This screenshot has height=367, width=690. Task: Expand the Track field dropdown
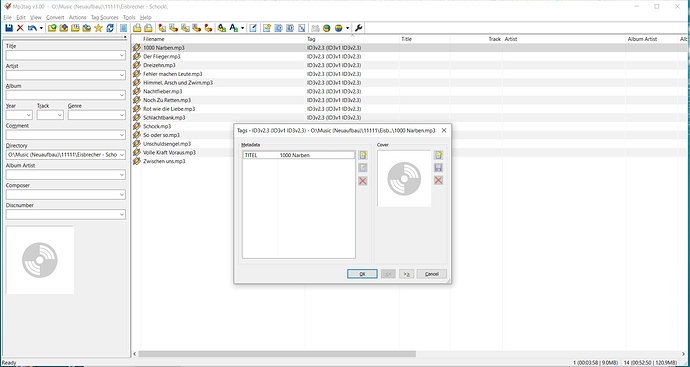[x=60, y=115]
